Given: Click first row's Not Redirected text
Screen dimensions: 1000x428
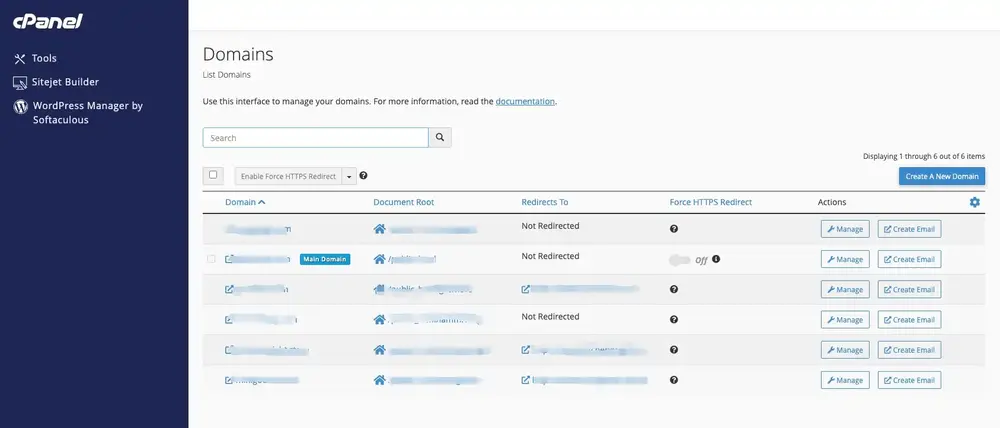Looking at the screenshot, I should (550, 226).
